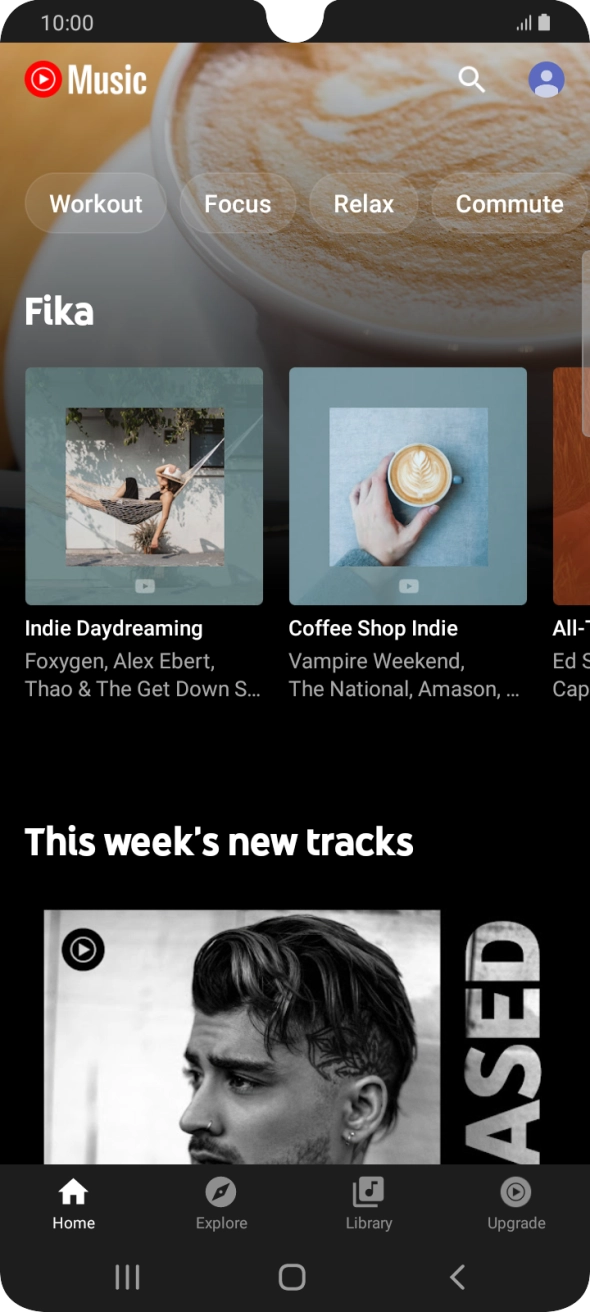Select the Workout mood chip
Image resolution: width=590 pixels, height=1312 pixels.
(96, 203)
